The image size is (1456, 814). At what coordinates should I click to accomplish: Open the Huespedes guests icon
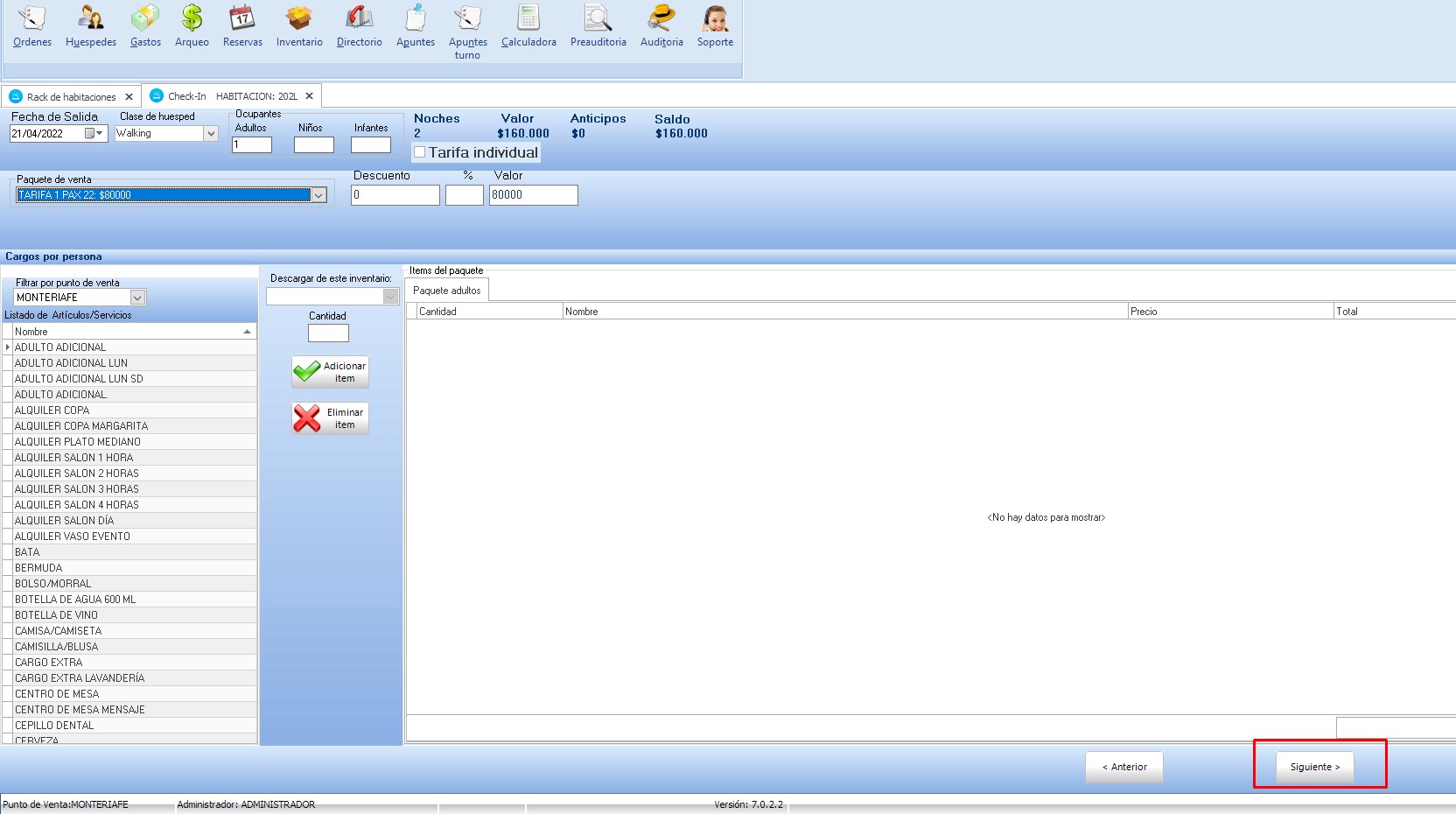[x=90, y=26]
